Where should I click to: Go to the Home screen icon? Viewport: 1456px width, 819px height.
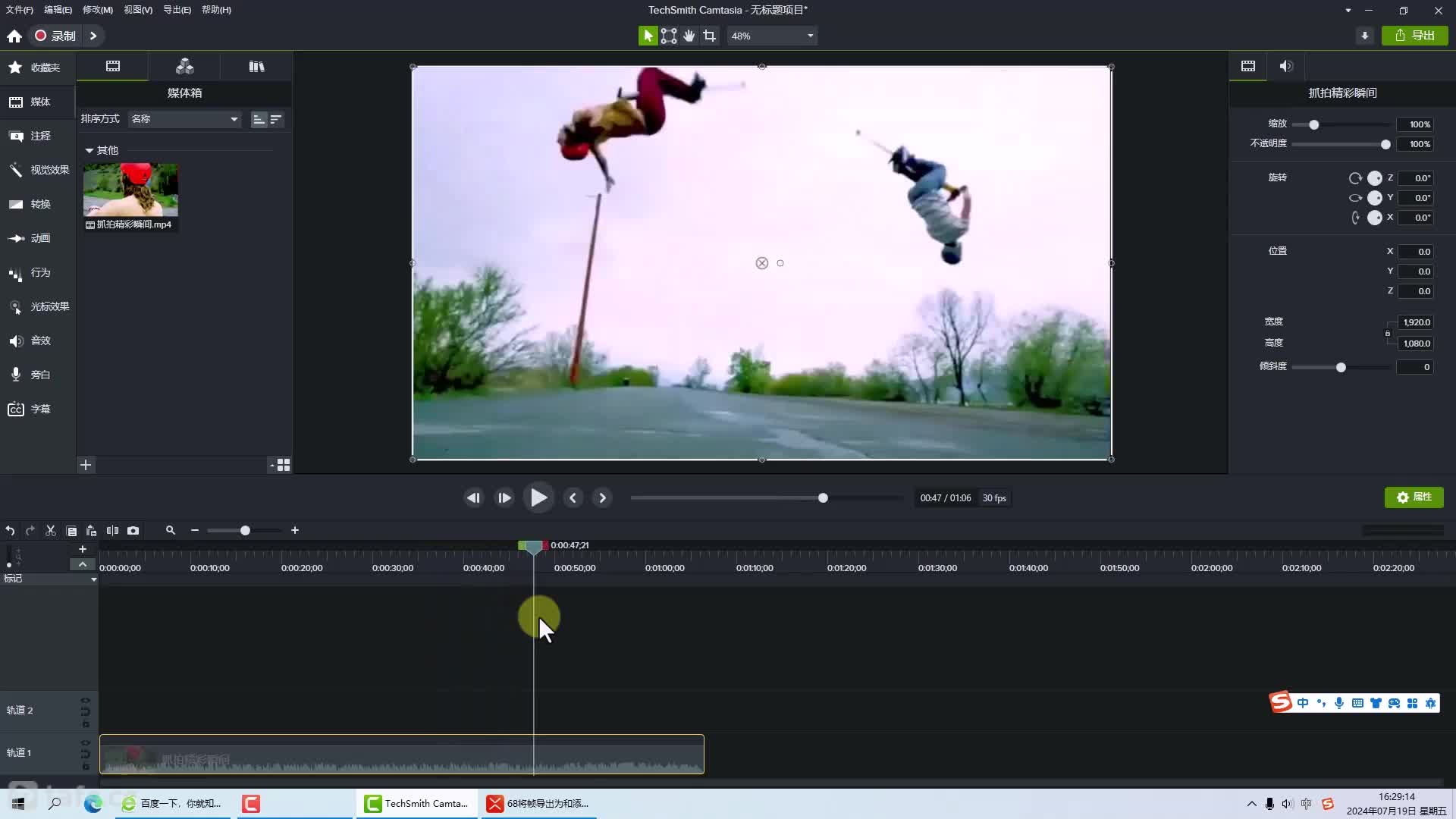click(14, 36)
